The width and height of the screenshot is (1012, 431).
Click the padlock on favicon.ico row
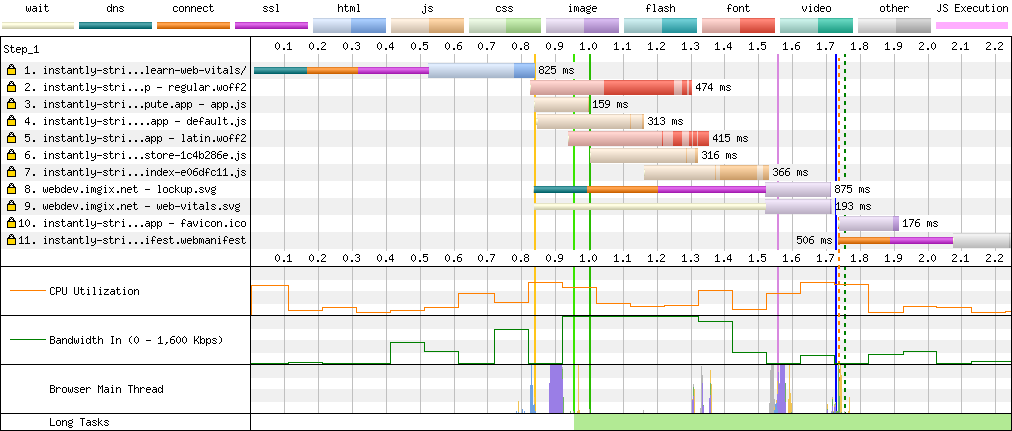tap(11, 223)
